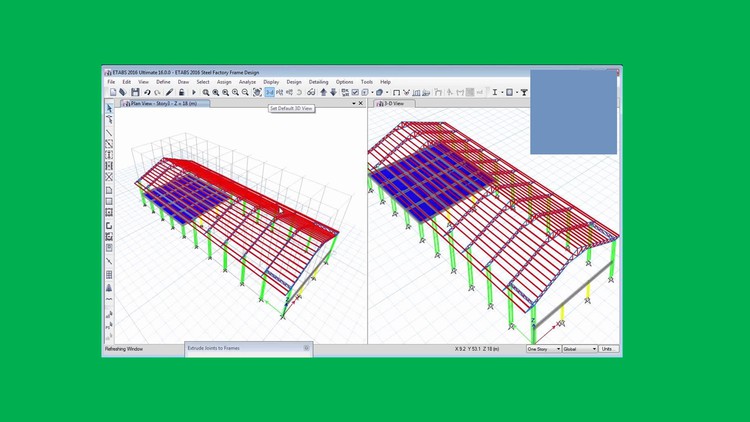
Task: Switch to the Plan View Story3 tab
Action: (x=165, y=103)
